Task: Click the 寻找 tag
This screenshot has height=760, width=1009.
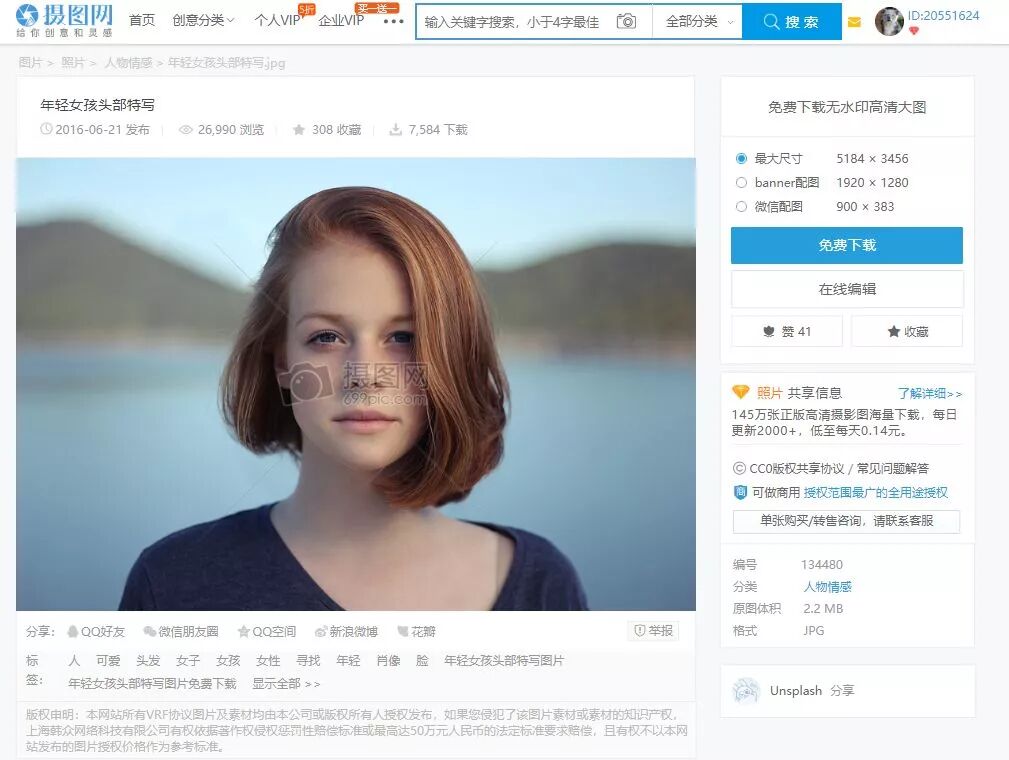Action: tap(308, 660)
